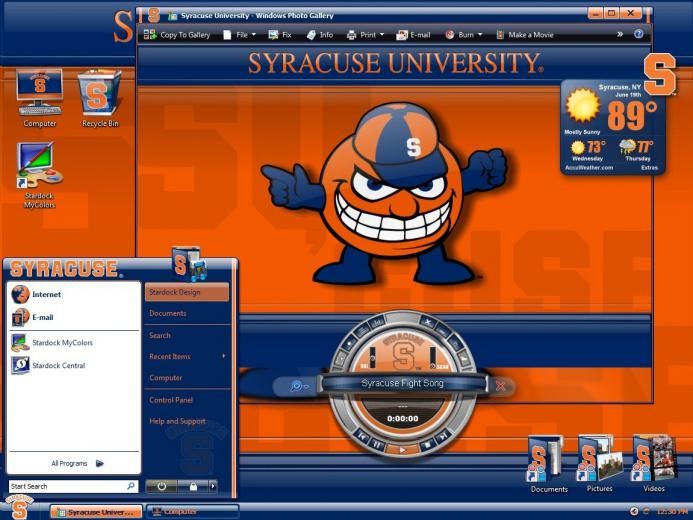Viewport: 693px width, 520px height.
Task: Launch Stardock MyColors desktop shortcut
Action: 39,175
